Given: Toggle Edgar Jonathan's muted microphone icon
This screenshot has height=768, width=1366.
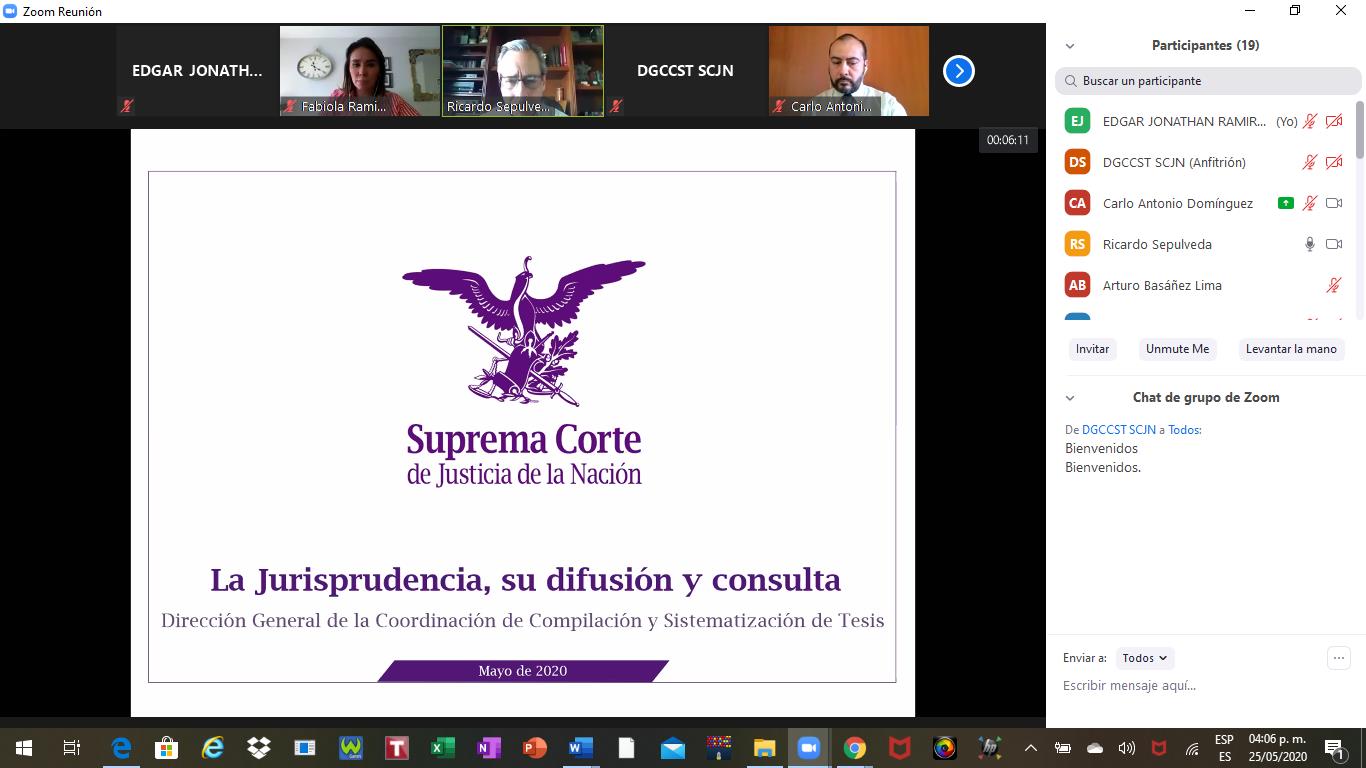Looking at the screenshot, I should tap(1309, 121).
